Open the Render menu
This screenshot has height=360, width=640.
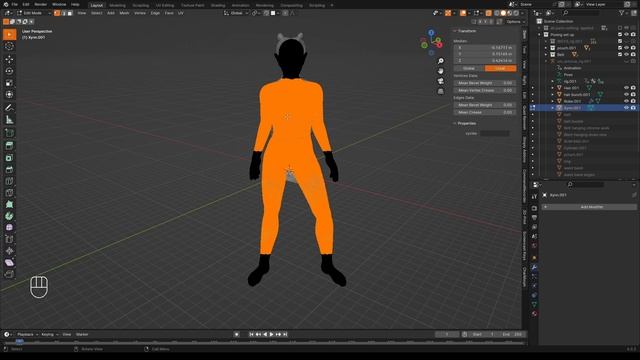coord(40,4)
